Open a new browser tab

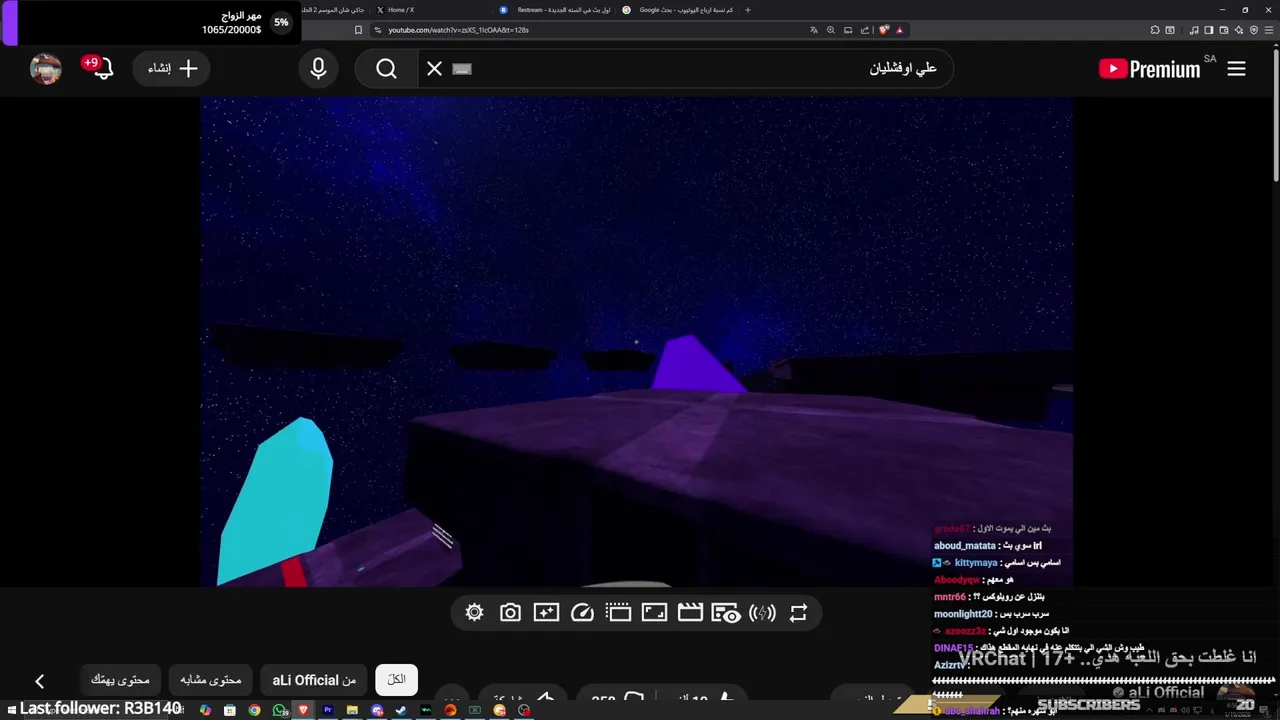point(748,10)
